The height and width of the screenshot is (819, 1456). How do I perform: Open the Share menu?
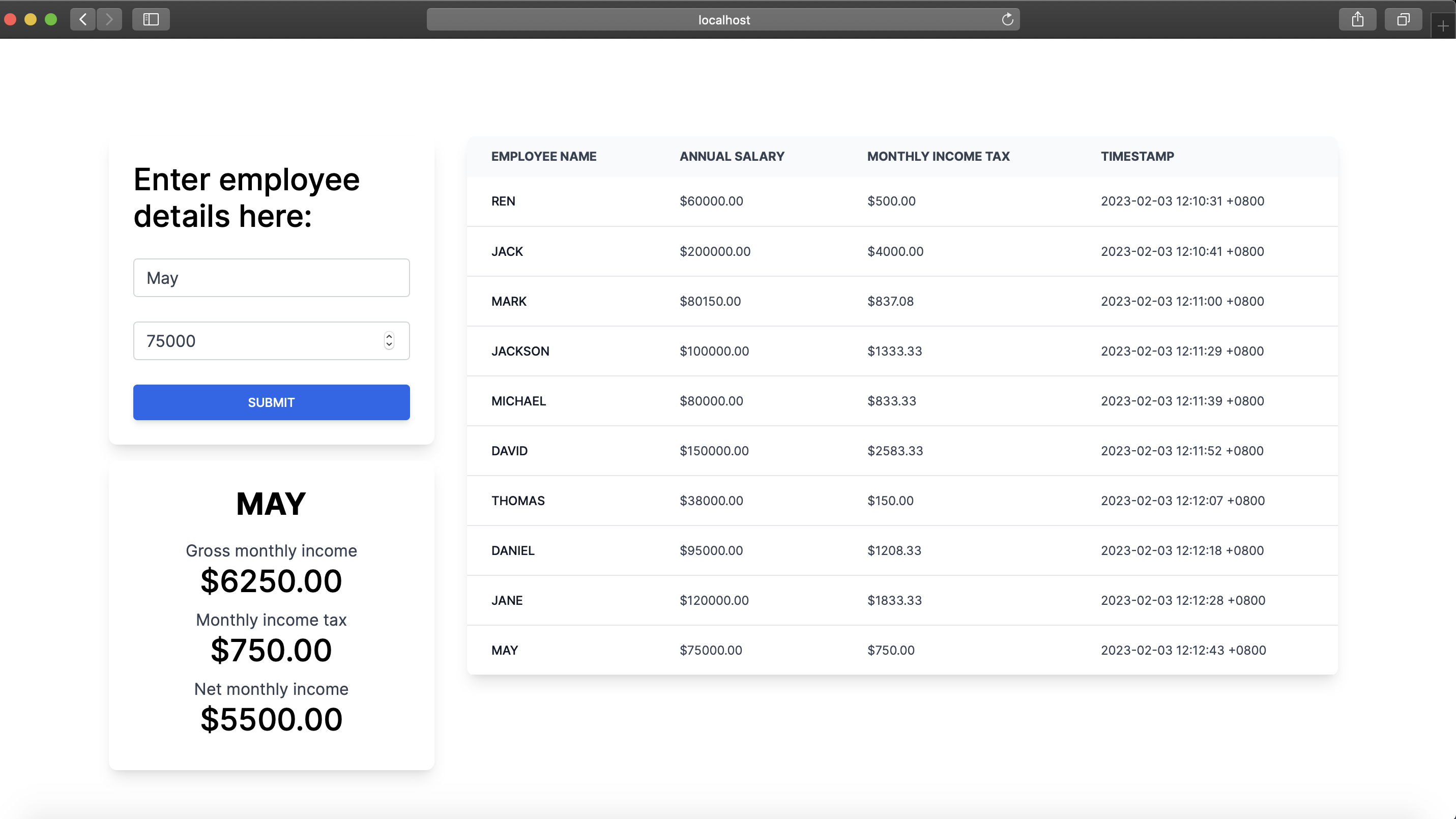click(1358, 19)
